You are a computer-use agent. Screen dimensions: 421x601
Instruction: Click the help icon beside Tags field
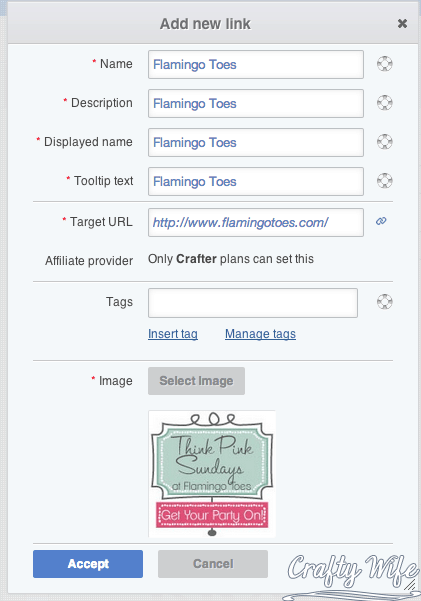click(385, 302)
